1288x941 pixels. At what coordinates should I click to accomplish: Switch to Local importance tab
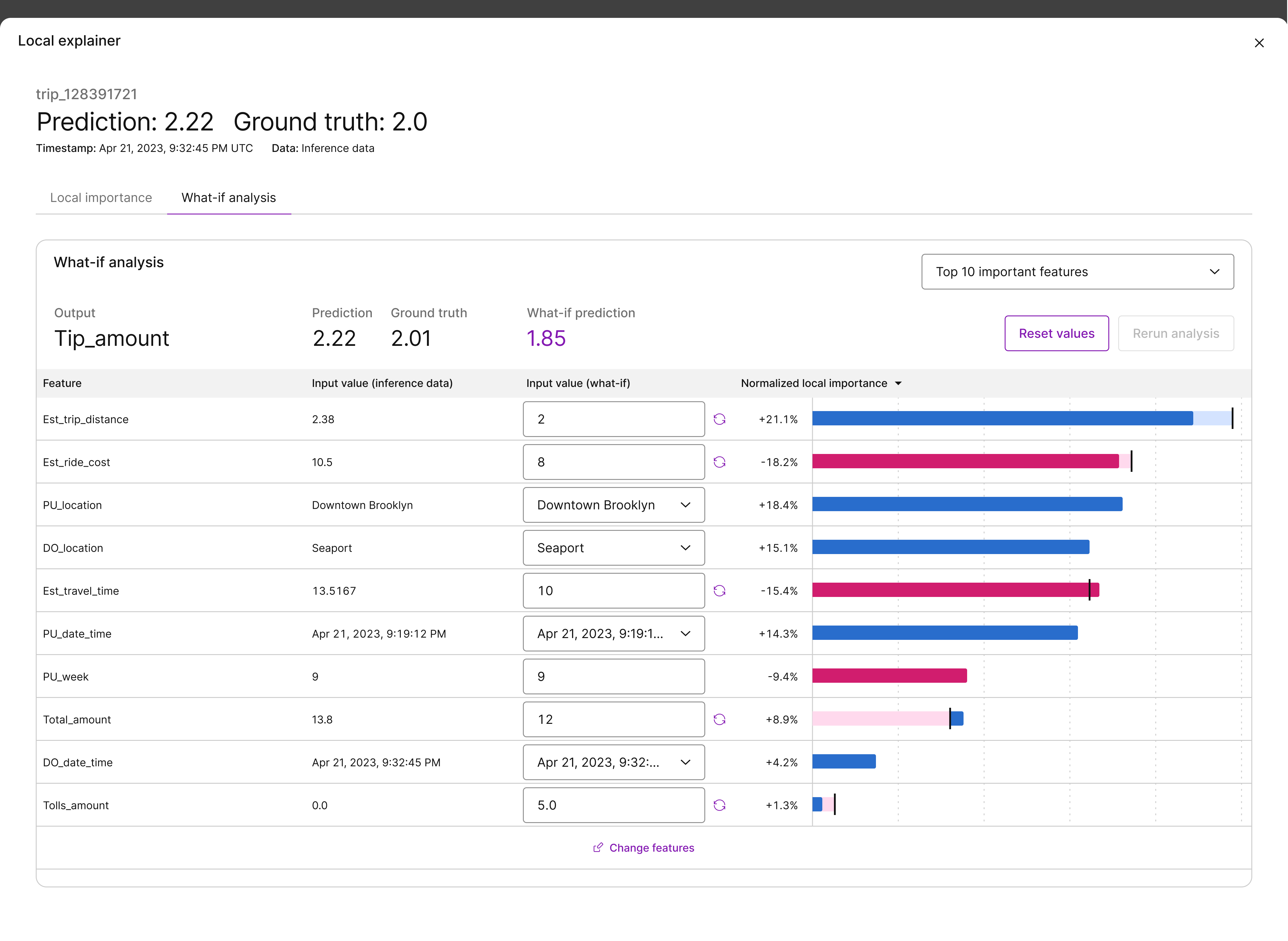101,198
